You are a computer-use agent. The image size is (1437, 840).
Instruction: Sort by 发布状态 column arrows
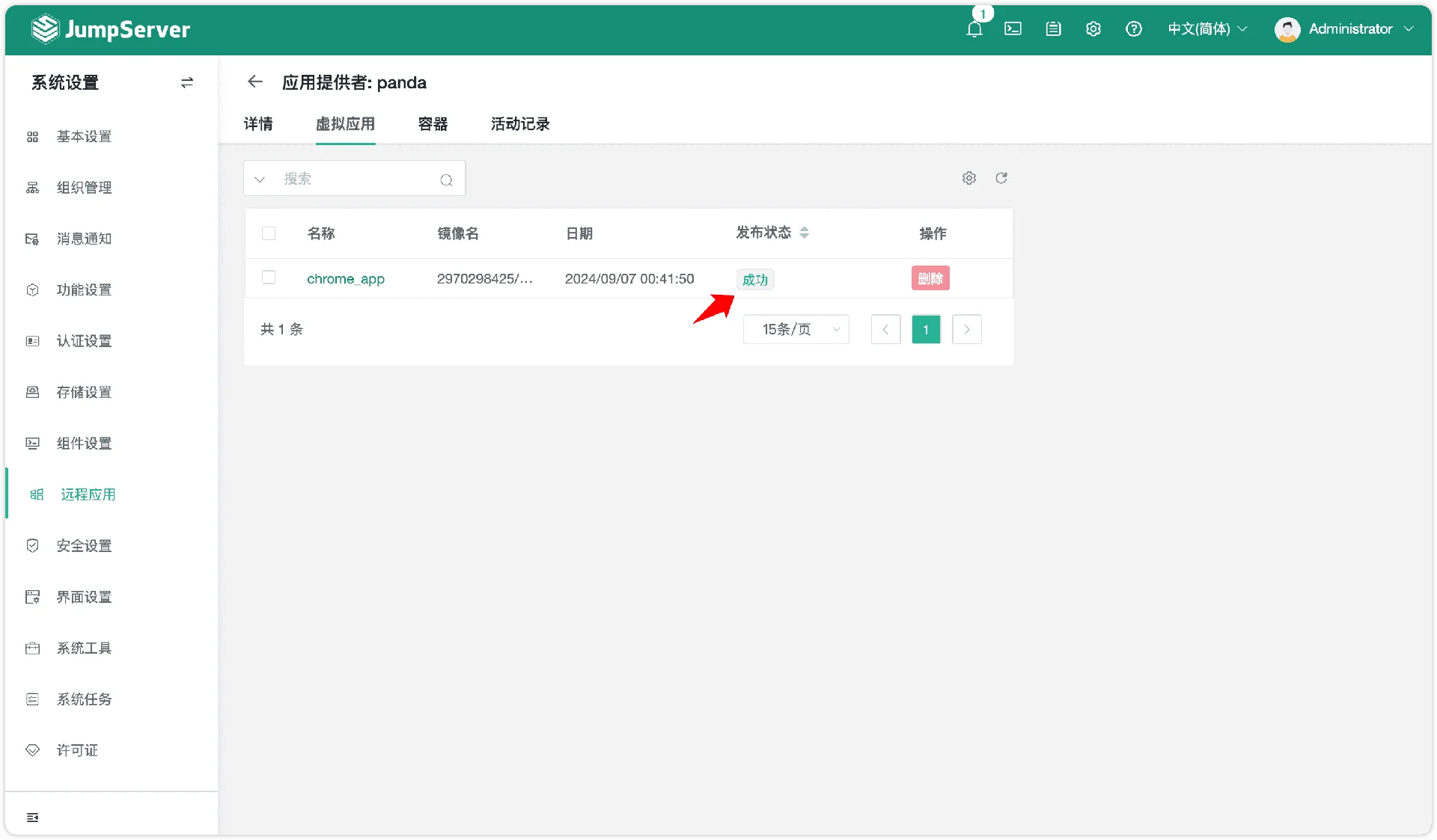pyautogui.click(x=804, y=233)
